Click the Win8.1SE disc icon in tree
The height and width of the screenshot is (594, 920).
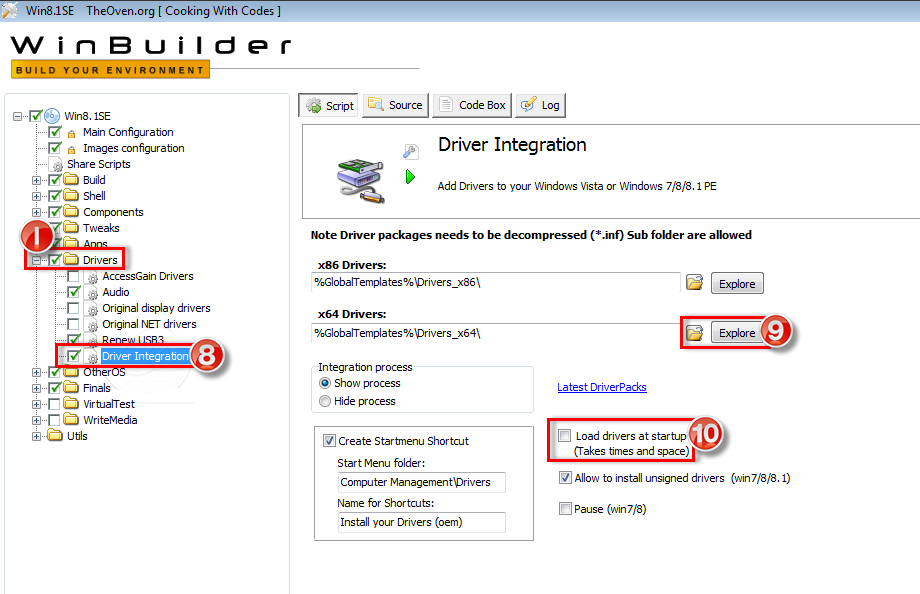(52, 116)
